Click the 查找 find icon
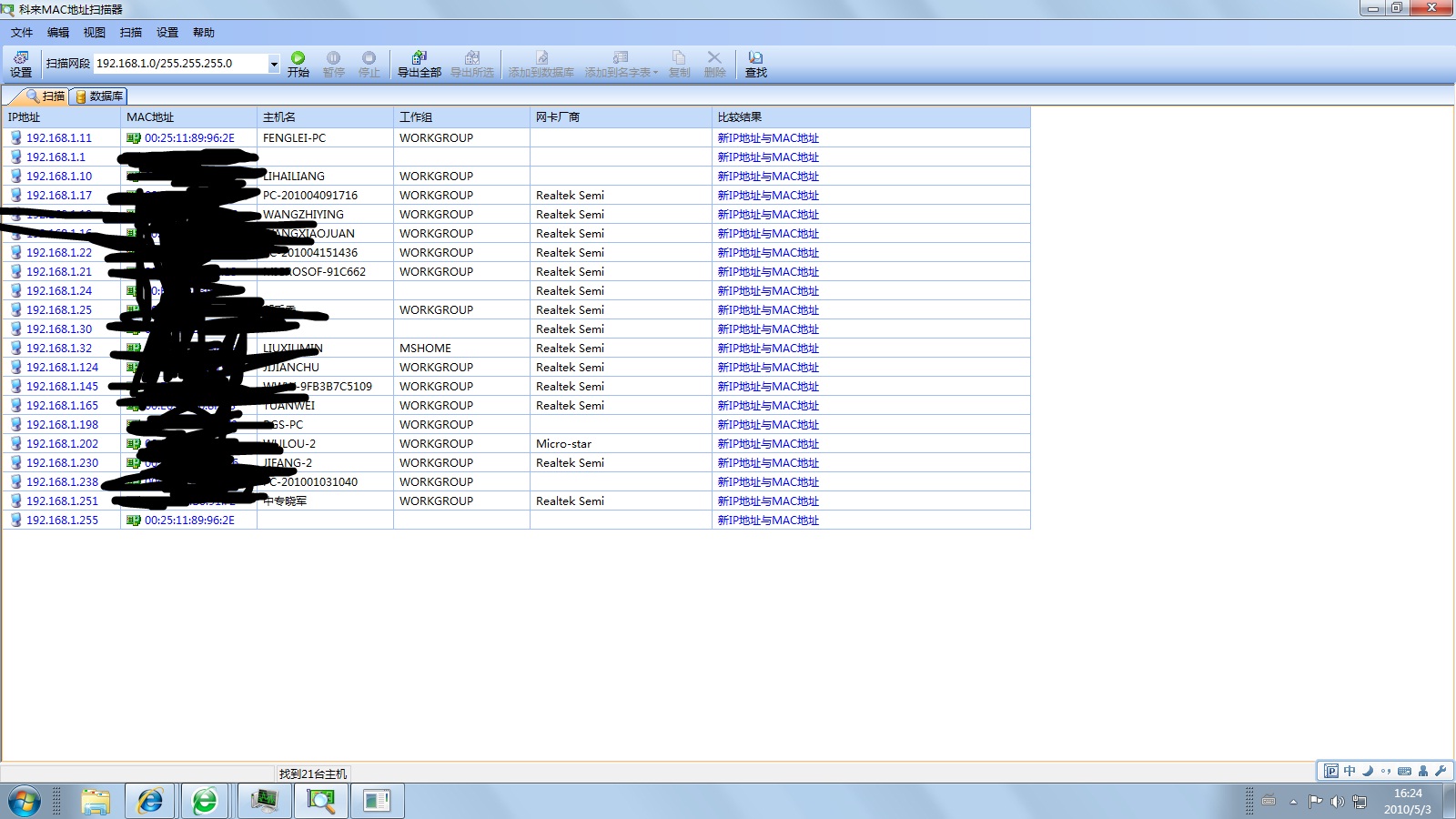 tap(755, 64)
